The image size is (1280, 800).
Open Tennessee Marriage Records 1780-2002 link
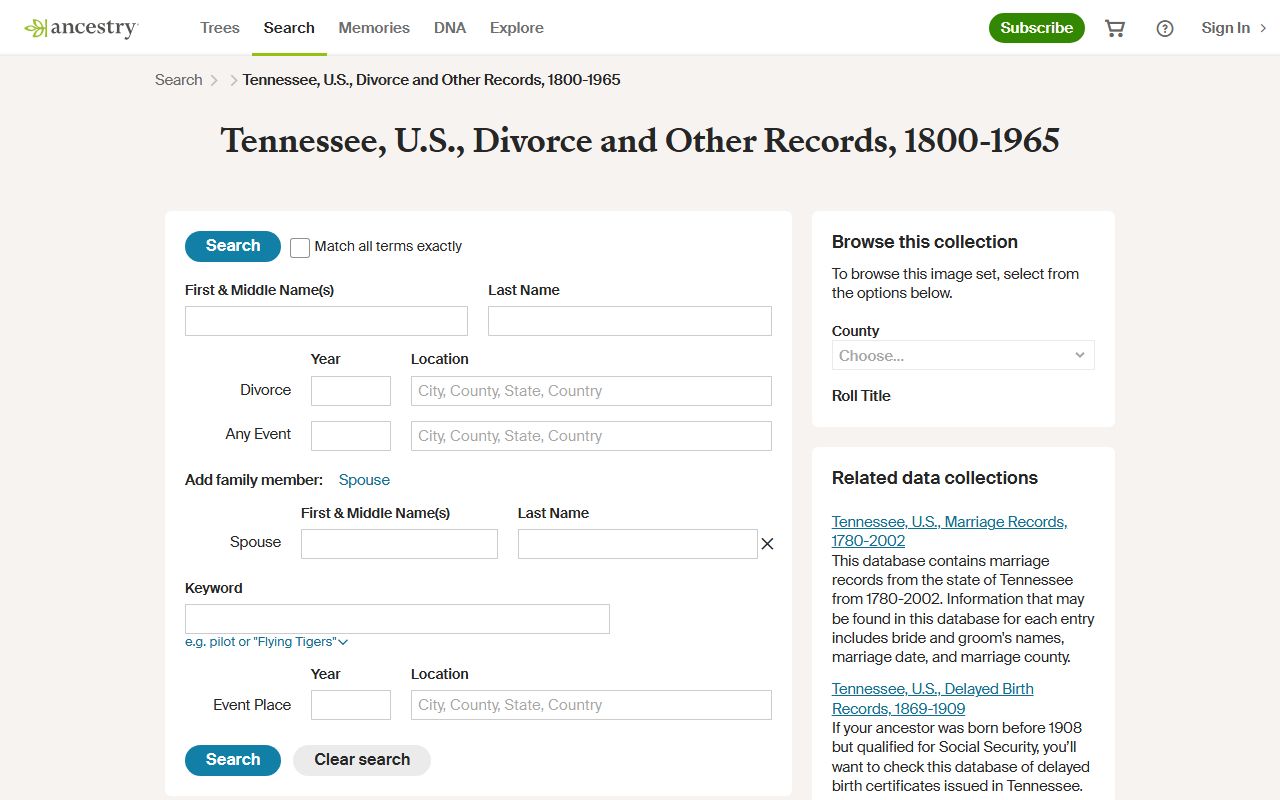coord(949,531)
